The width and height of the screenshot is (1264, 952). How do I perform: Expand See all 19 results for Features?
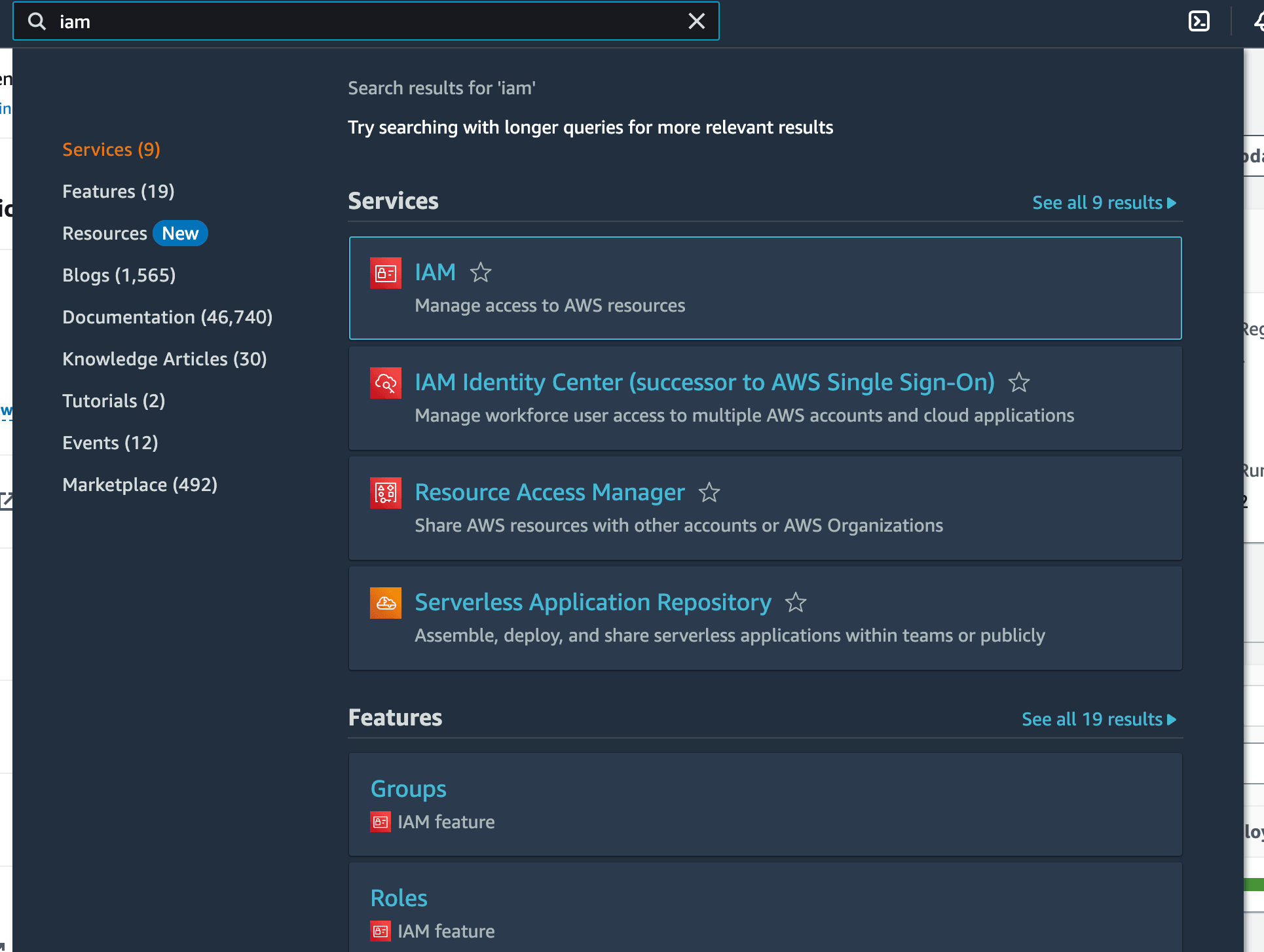pyautogui.click(x=1098, y=720)
